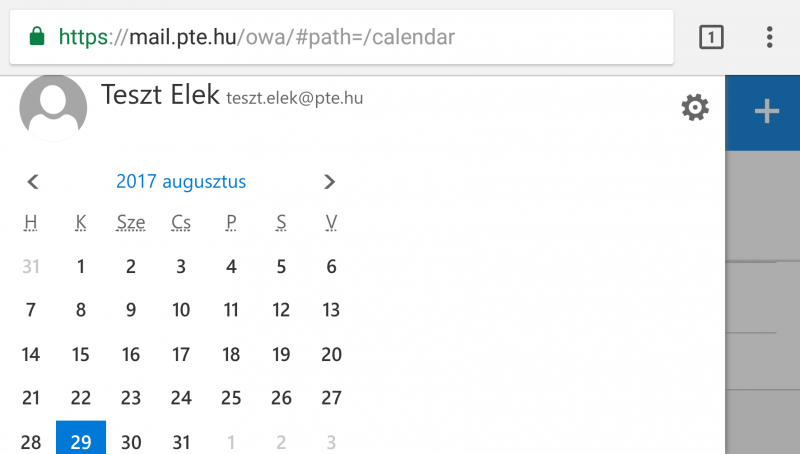
Task: Click the green secure padlock icon
Action: pos(37,37)
